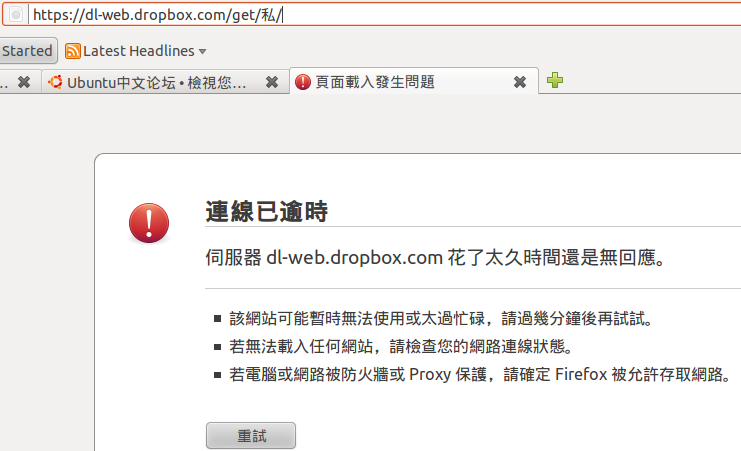Click the first bullet about 該網站可能暫時無法使用
This screenshot has width=741, height=451.
pos(441,319)
